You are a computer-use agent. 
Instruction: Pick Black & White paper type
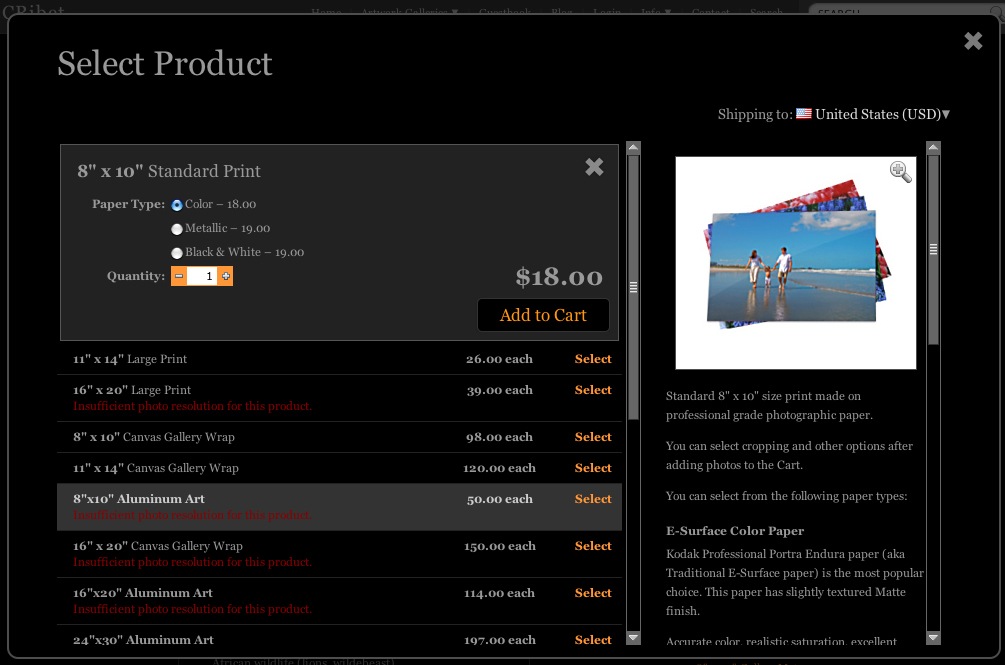tap(177, 253)
